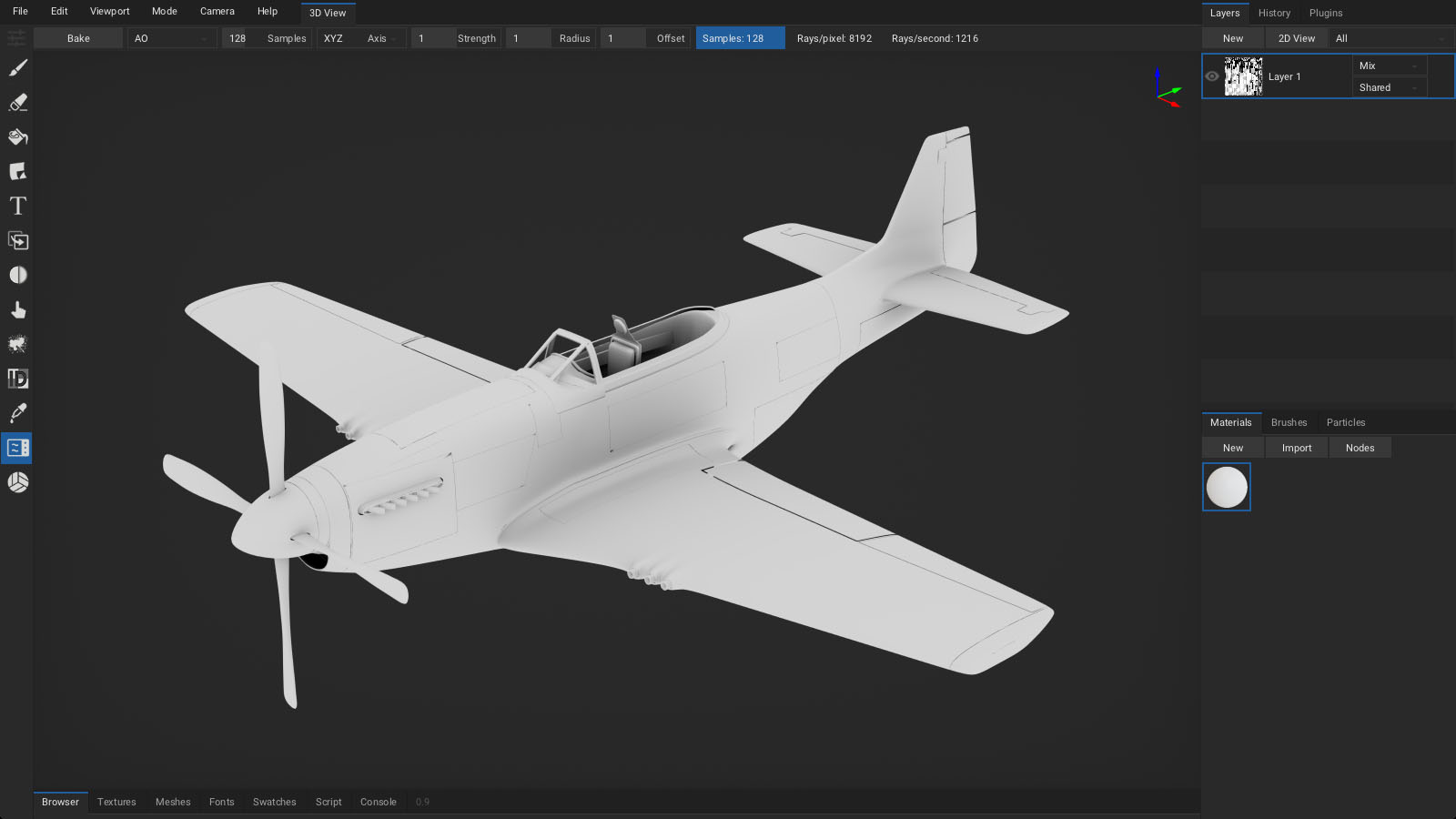This screenshot has height=819, width=1456.
Task: Select the Eraser tool
Action: click(x=17, y=103)
